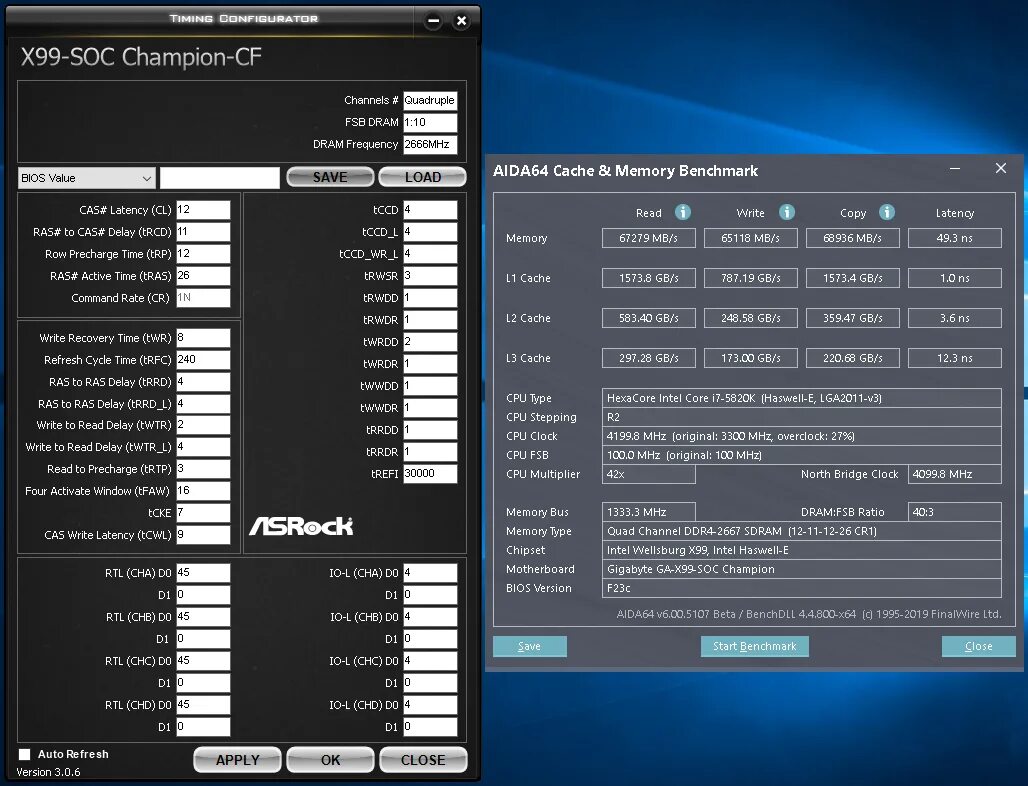Click the tRRDR field

(x=430, y=452)
